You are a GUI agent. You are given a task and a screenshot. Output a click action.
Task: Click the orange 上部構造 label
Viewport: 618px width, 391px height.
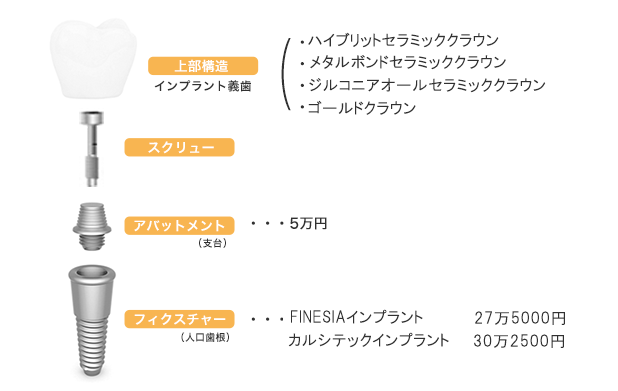click(x=203, y=66)
